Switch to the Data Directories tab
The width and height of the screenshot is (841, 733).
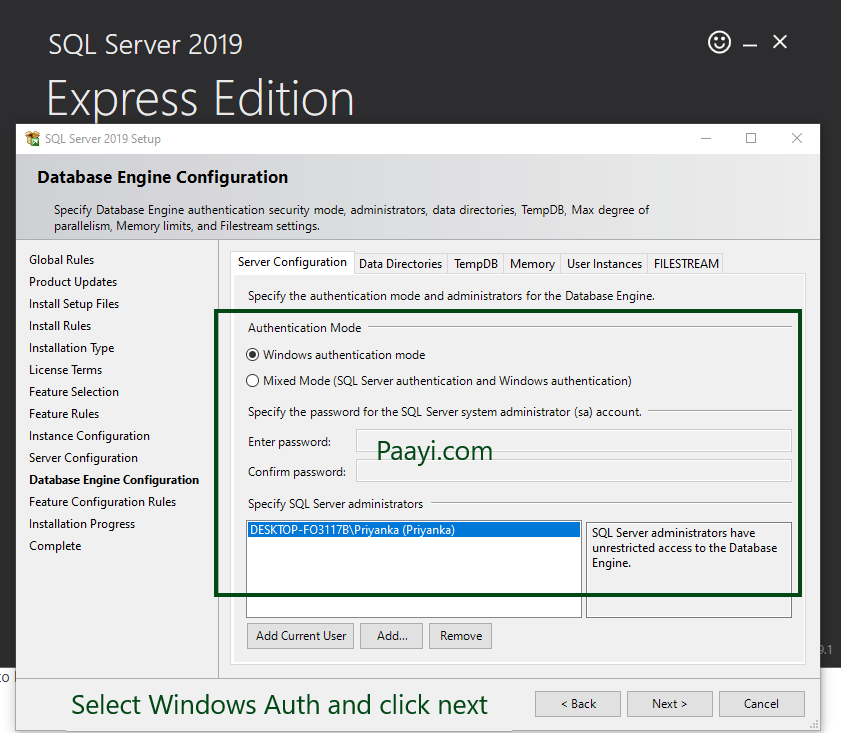coord(400,264)
